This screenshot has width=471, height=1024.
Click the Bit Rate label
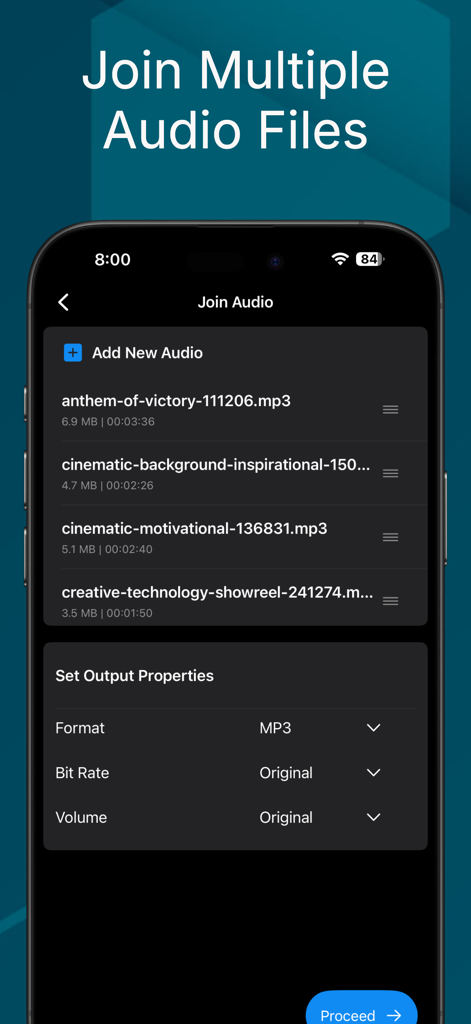pos(82,773)
